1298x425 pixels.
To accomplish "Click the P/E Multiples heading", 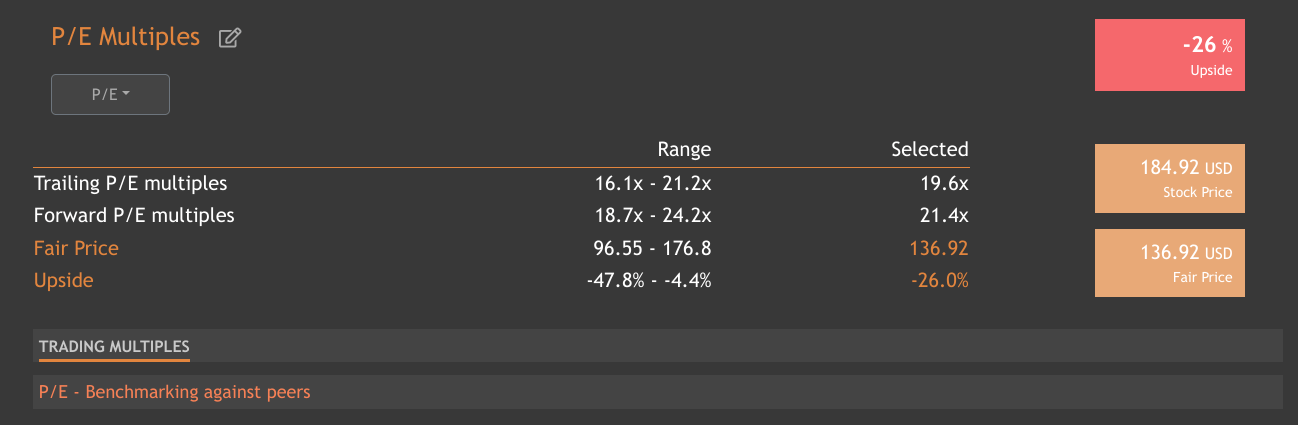I will 126,37.
